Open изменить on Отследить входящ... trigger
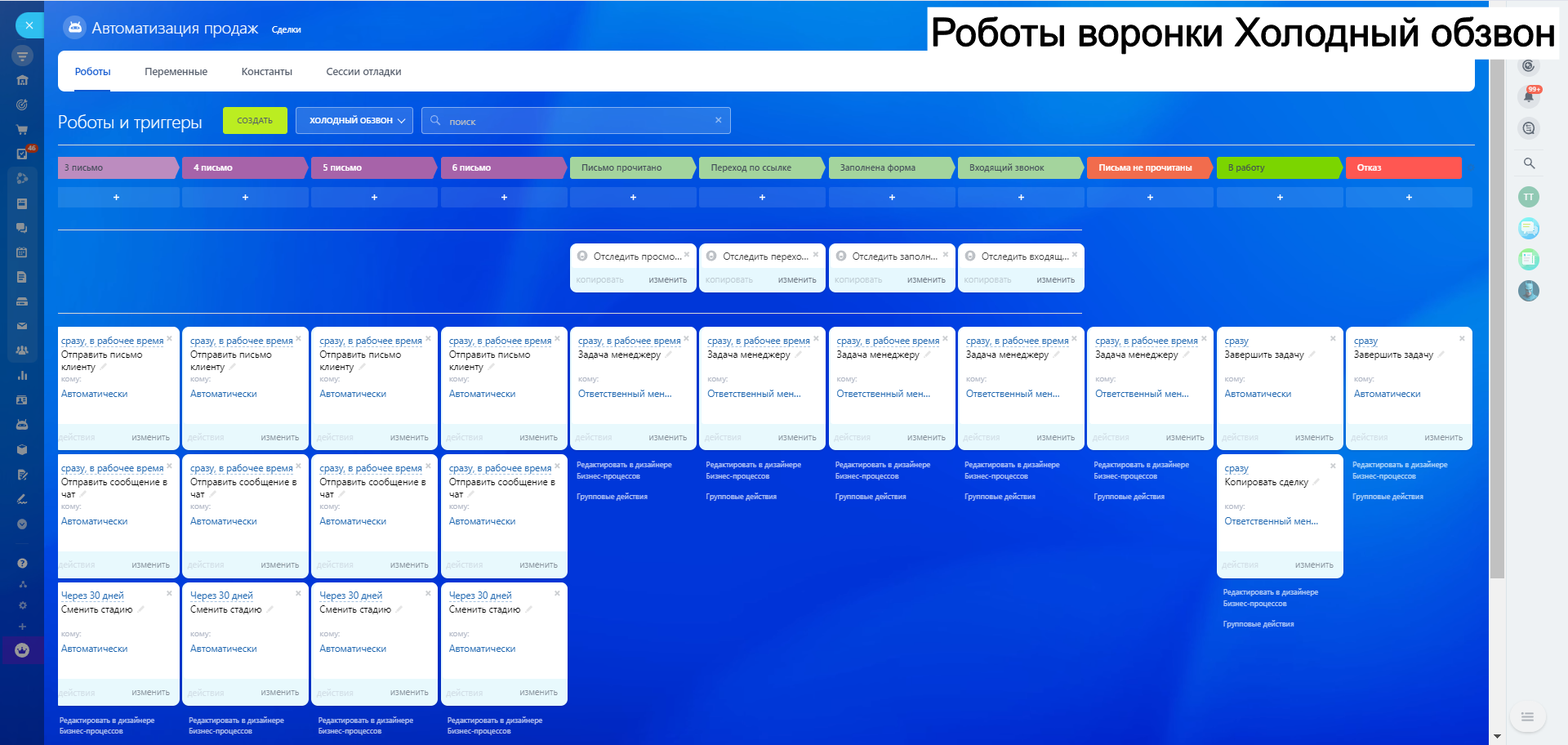1568x745 pixels. click(1056, 279)
